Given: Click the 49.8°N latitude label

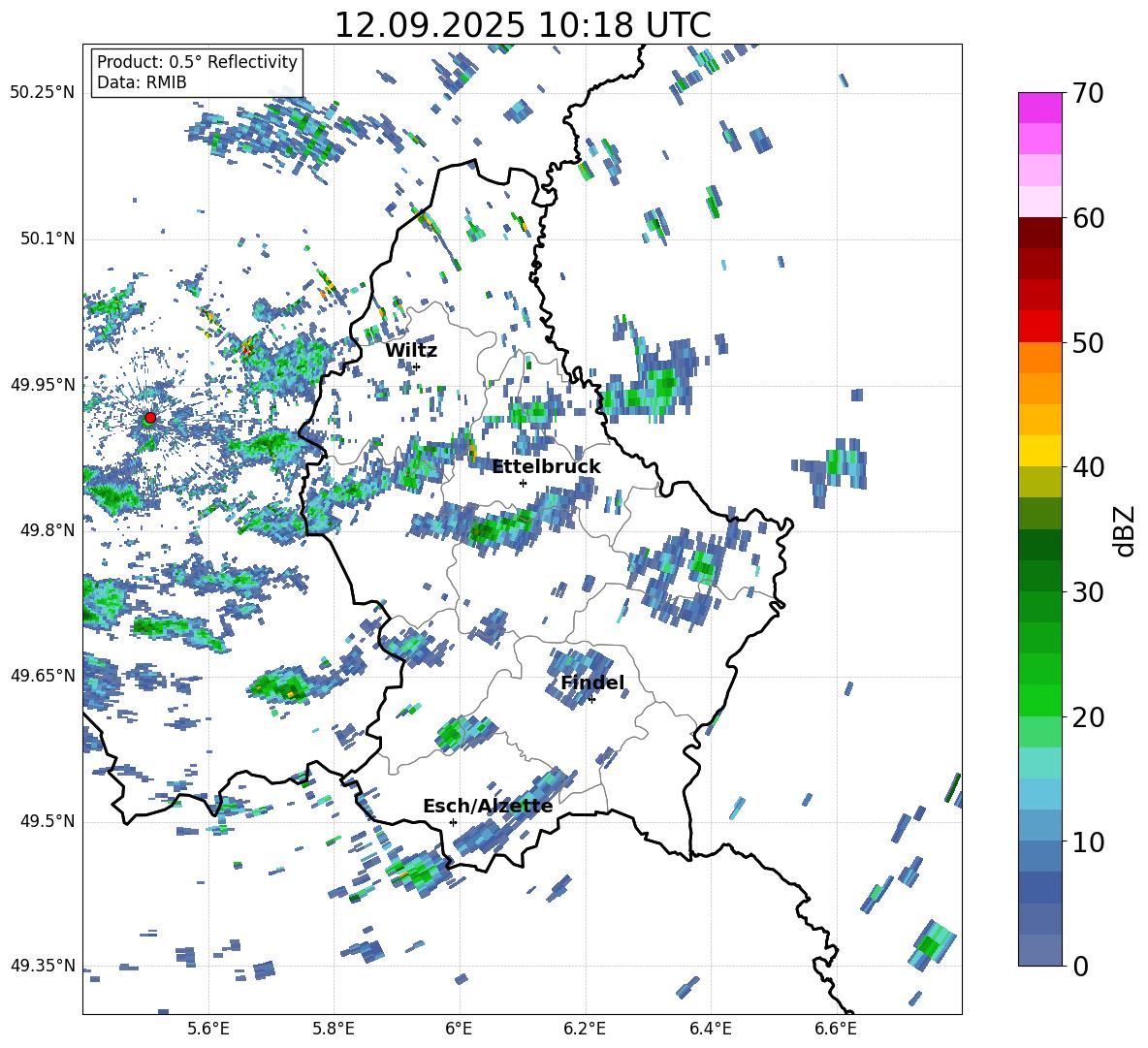Looking at the screenshot, I should tap(47, 530).
